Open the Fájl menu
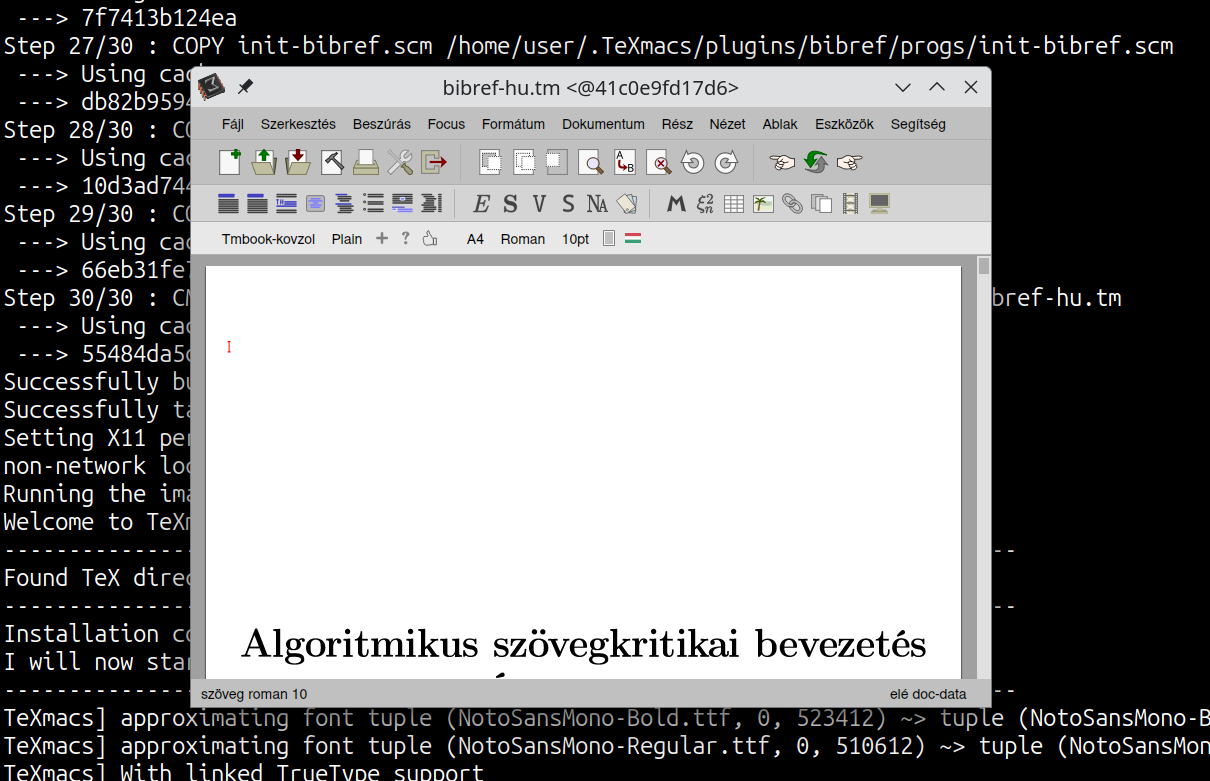The image size is (1210, 781). [232, 124]
